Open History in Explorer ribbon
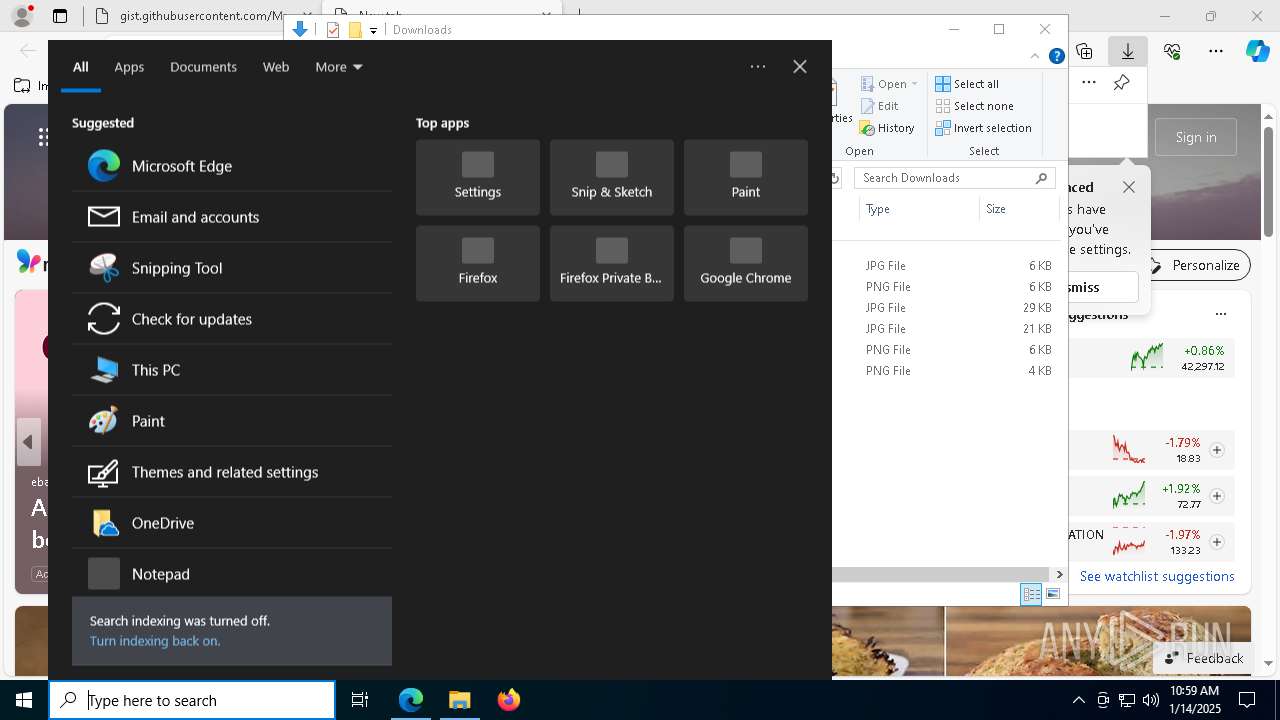 886,128
